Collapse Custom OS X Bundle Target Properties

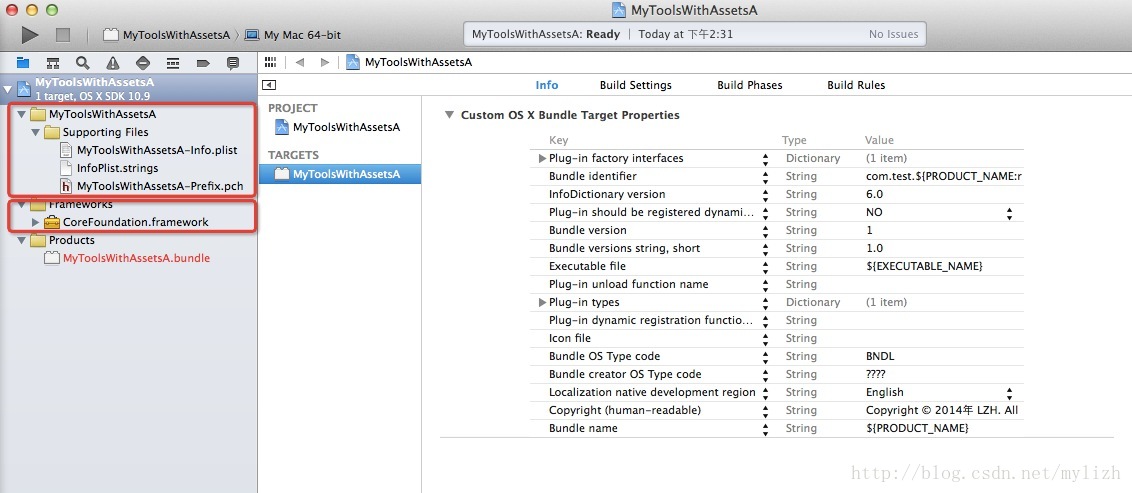pyautogui.click(x=450, y=115)
